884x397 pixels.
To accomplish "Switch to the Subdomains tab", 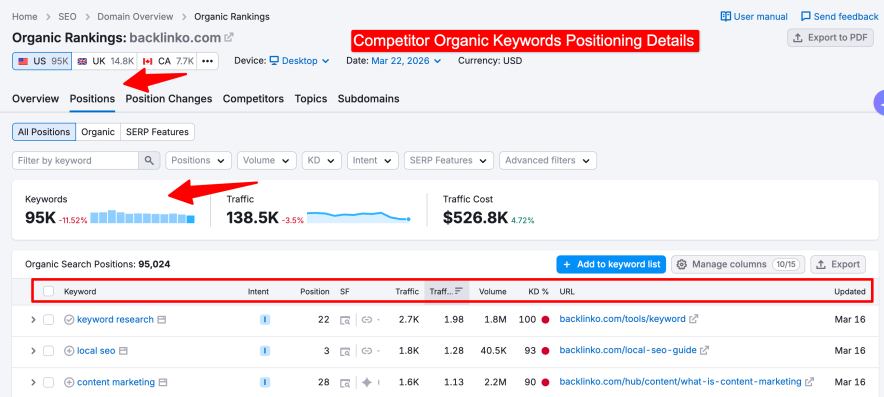I will 369,99.
